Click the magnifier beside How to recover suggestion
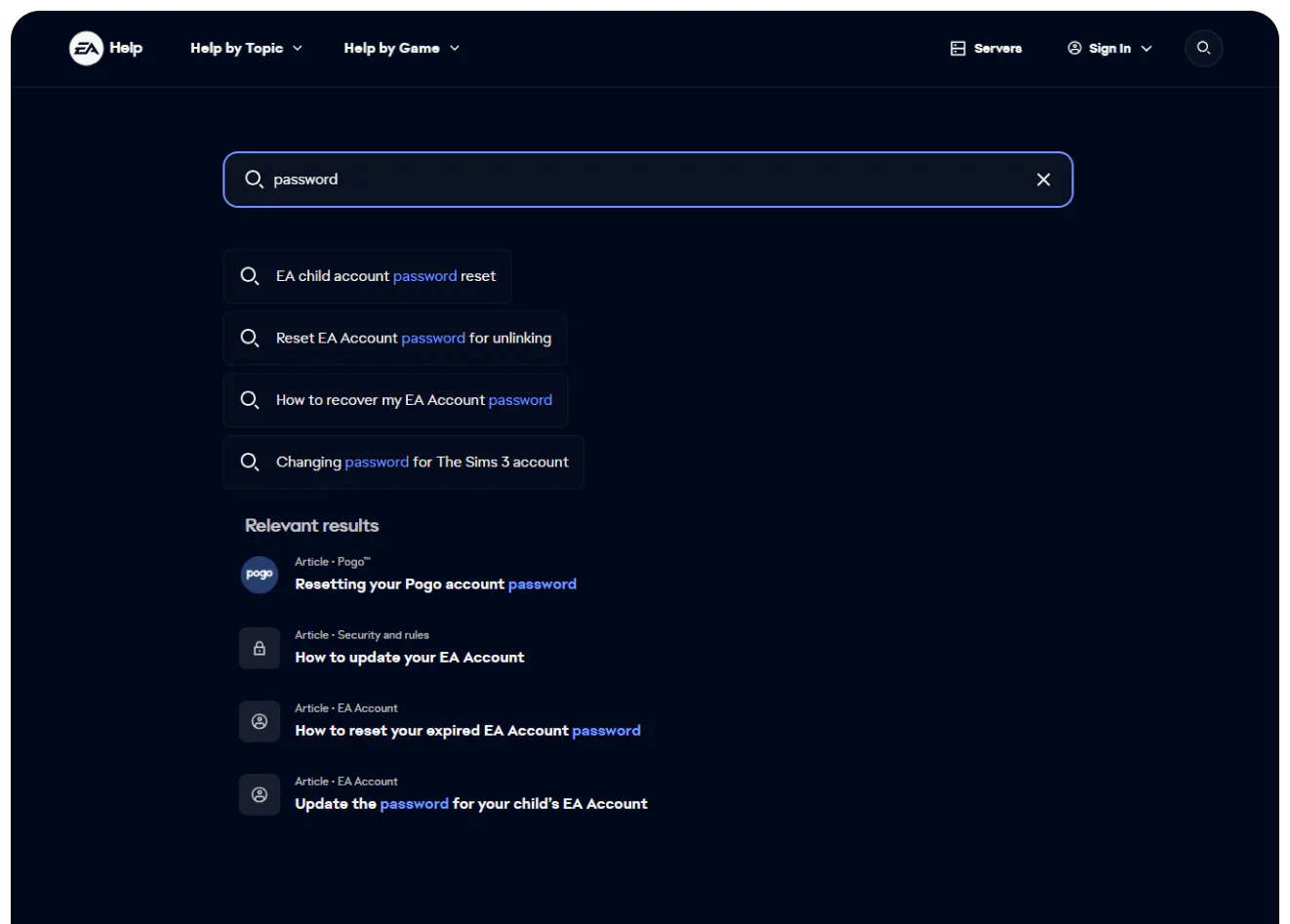Viewport: 1290px width, 924px height. point(250,400)
